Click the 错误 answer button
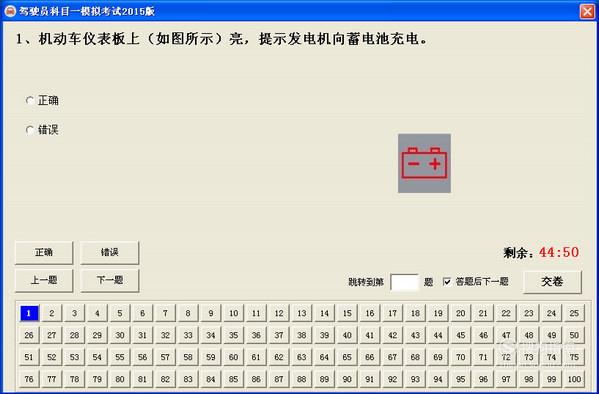Image resolution: width=599 pixels, height=394 pixels. pyautogui.click(x=110, y=252)
